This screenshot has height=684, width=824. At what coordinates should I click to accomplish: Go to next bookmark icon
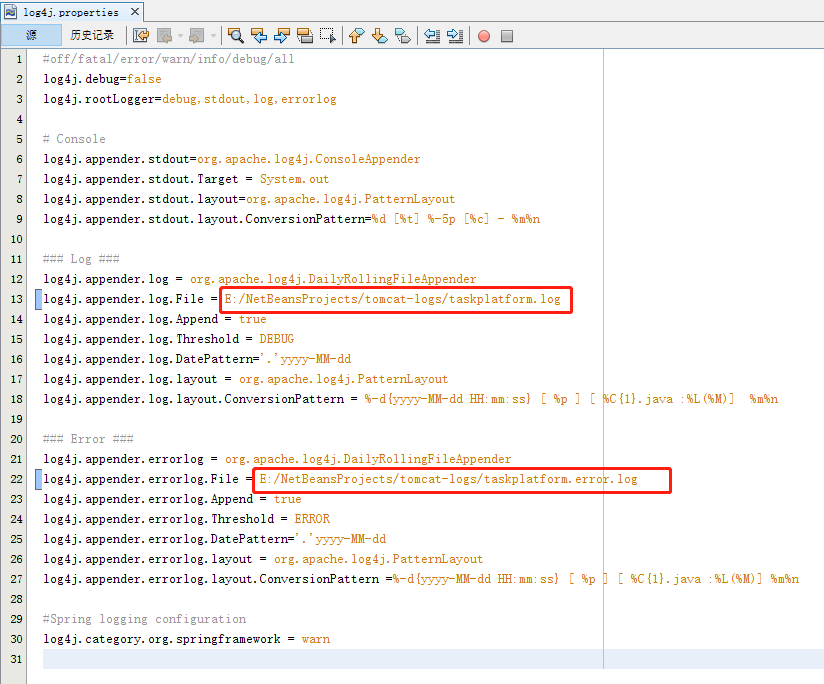pos(379,36)
